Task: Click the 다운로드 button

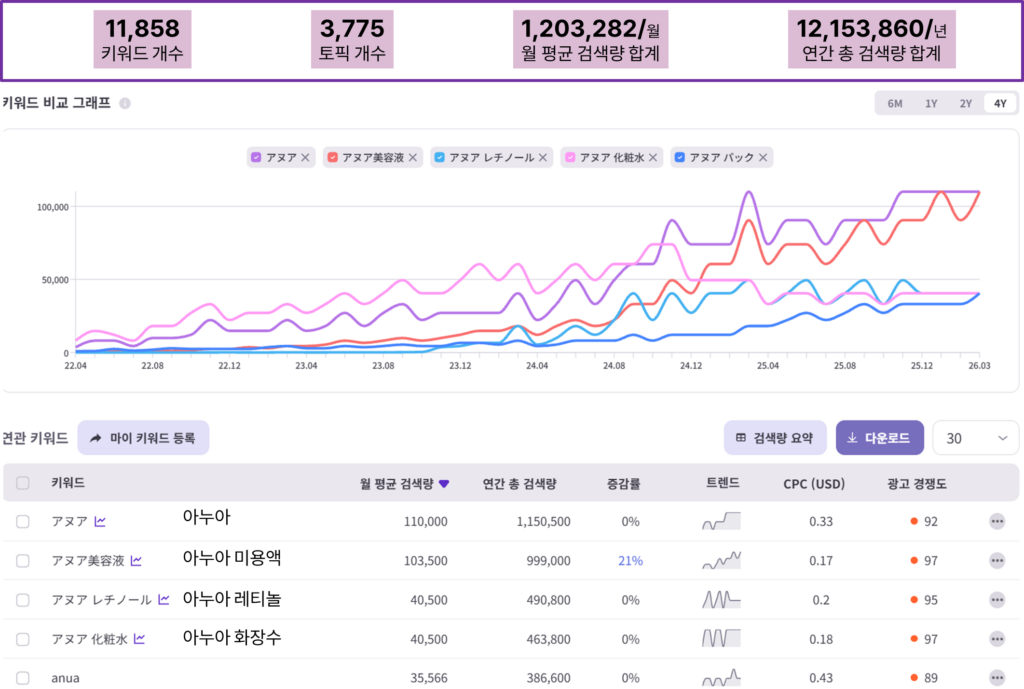Action: point(879,438)
